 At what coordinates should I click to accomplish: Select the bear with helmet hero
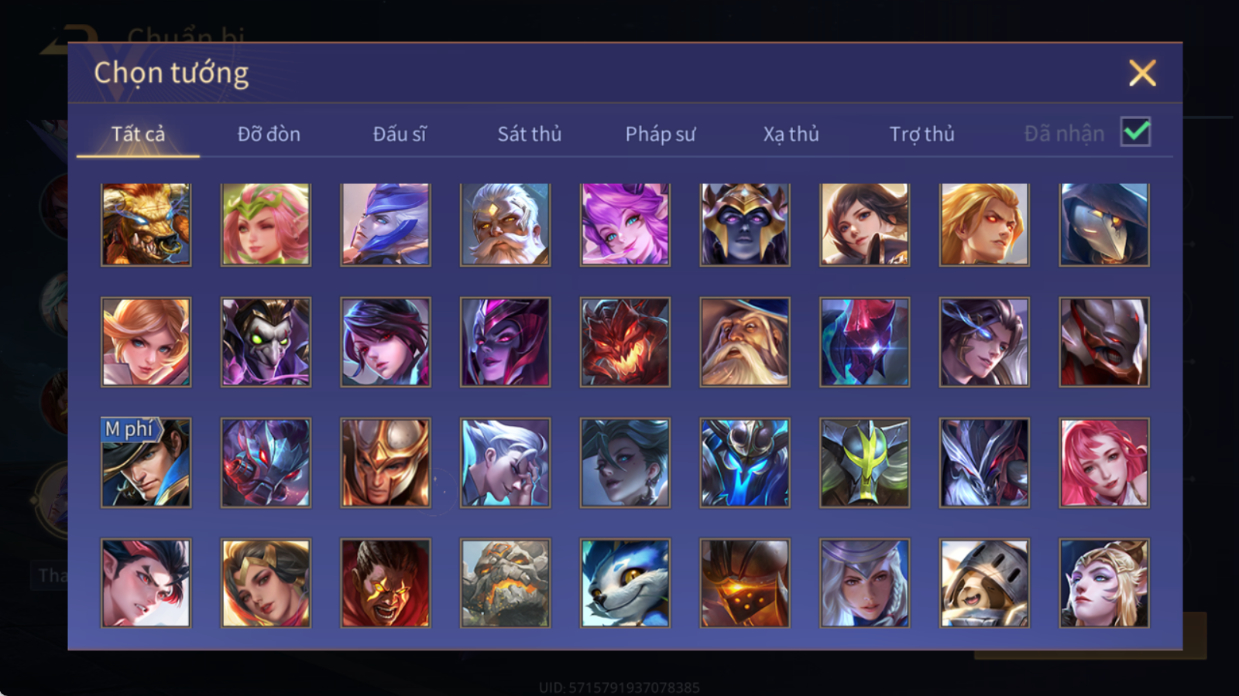coord(984,584)
